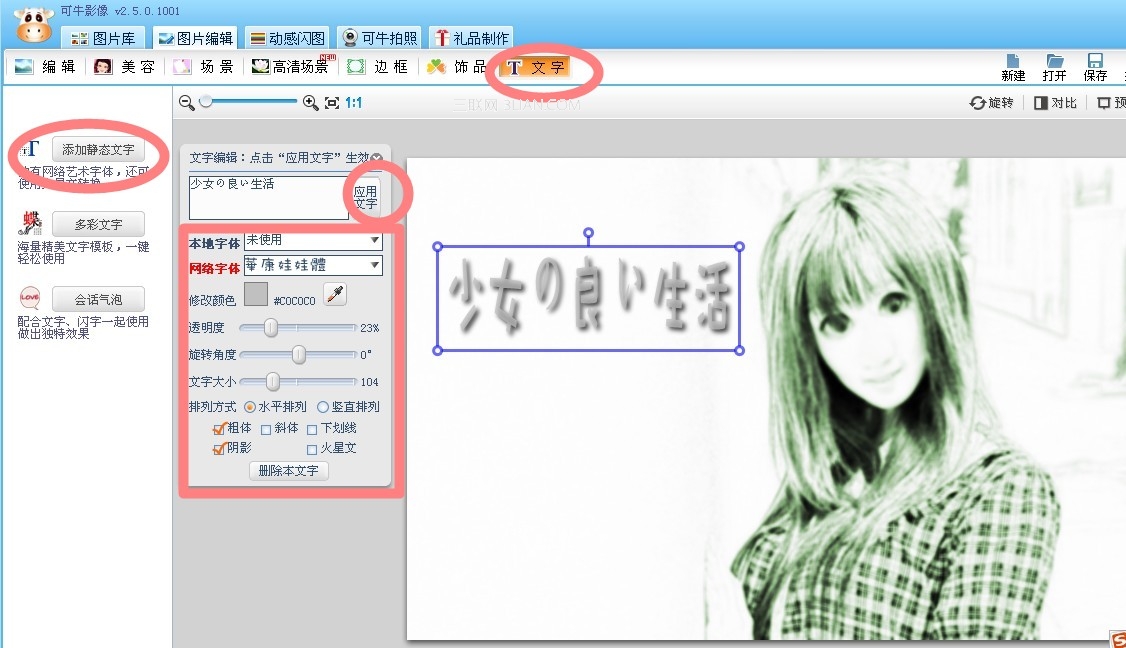The image size is (1126, 648).
Task: Click the text content input box
Action: (x=269, y=197)
